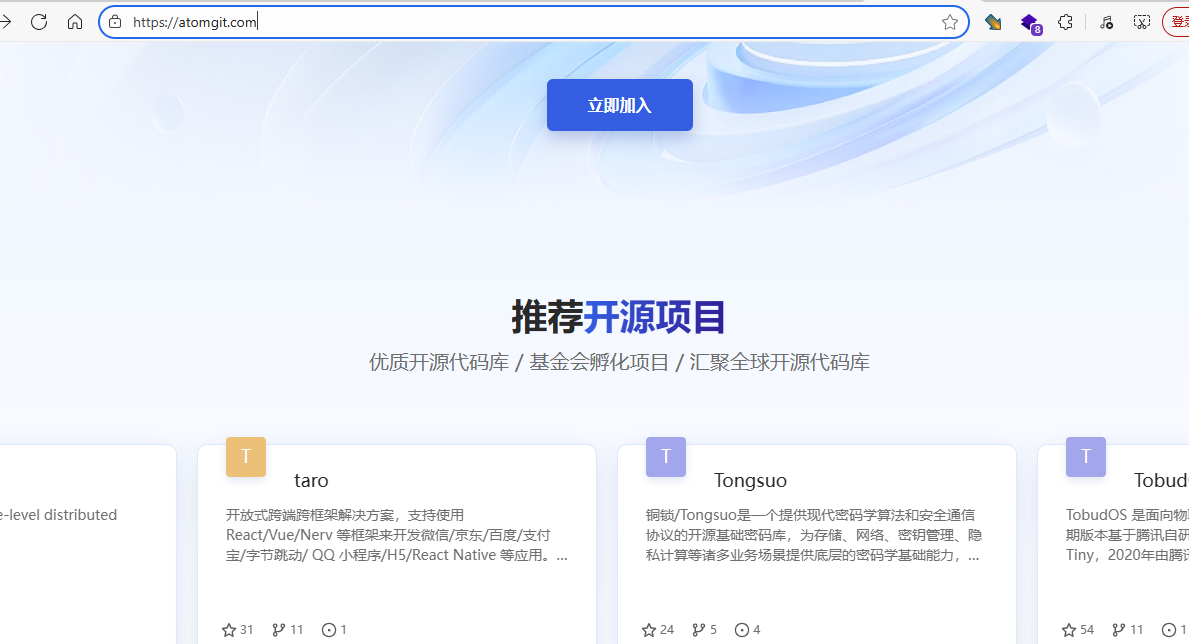Open music note toolbar icon
Image resolution: width=1189 pixels, height=644 pixels.
click(x=1106, y=22)
